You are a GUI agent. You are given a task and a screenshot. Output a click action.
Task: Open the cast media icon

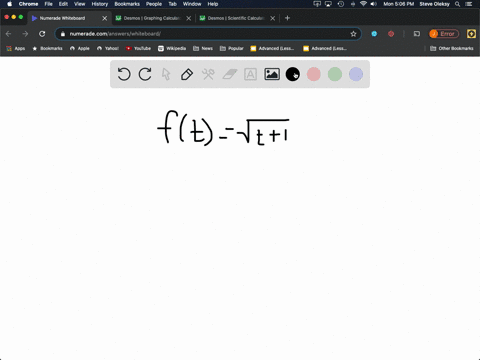pyautogui.click(x=417, y=34)
